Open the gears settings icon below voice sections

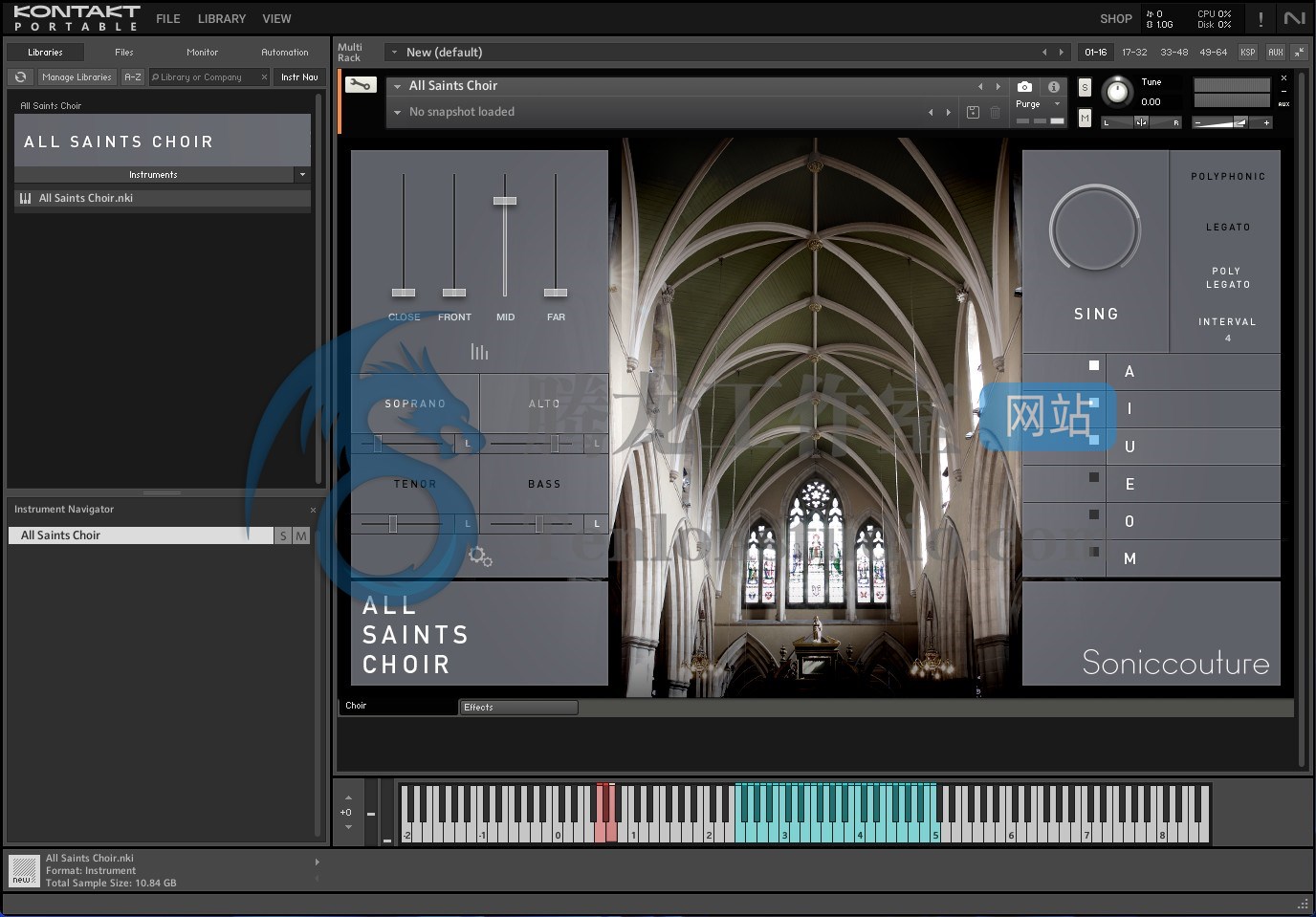click(x=480, y=556)
